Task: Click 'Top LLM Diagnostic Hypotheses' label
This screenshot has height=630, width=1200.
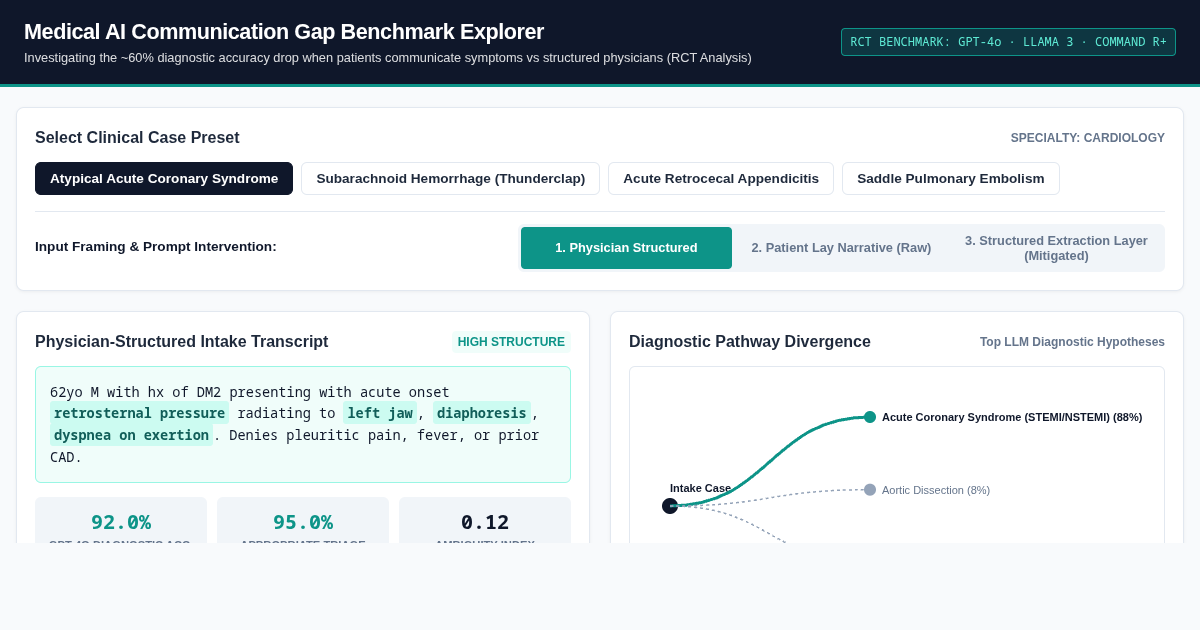Action: click(x=1072, y=342)
